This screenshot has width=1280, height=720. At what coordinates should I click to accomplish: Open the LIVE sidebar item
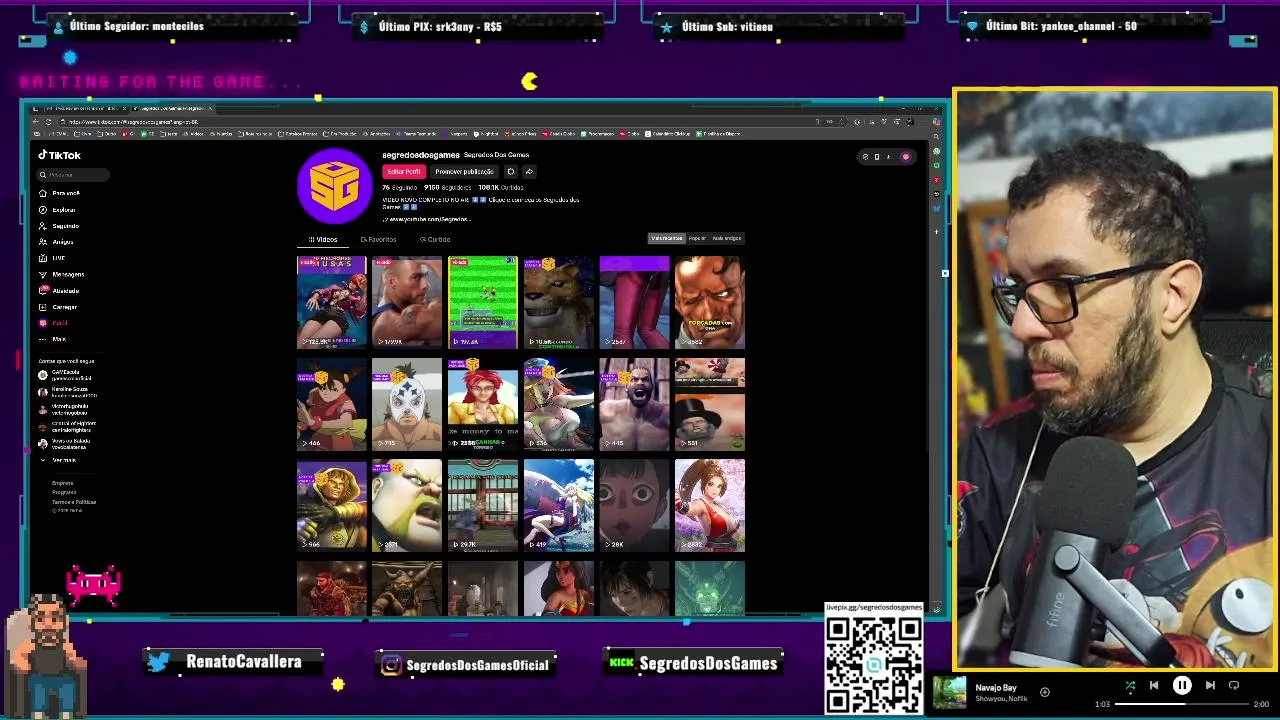52,258
